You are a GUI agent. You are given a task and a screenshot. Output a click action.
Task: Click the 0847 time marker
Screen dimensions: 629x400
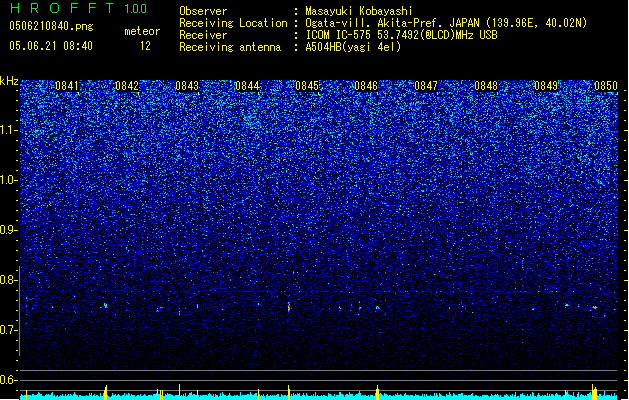(426, 86)
